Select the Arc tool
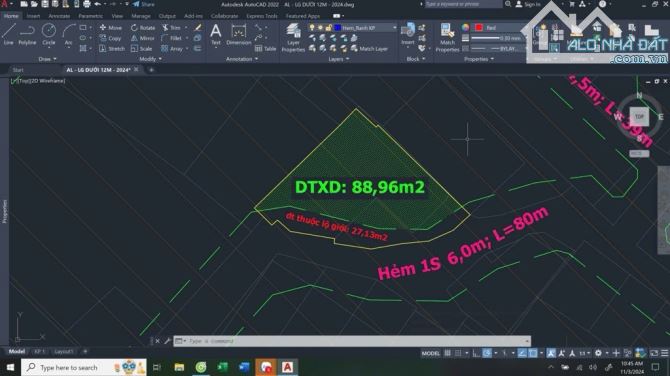Screen dimensions: 670x376 (x=68, y=34)
